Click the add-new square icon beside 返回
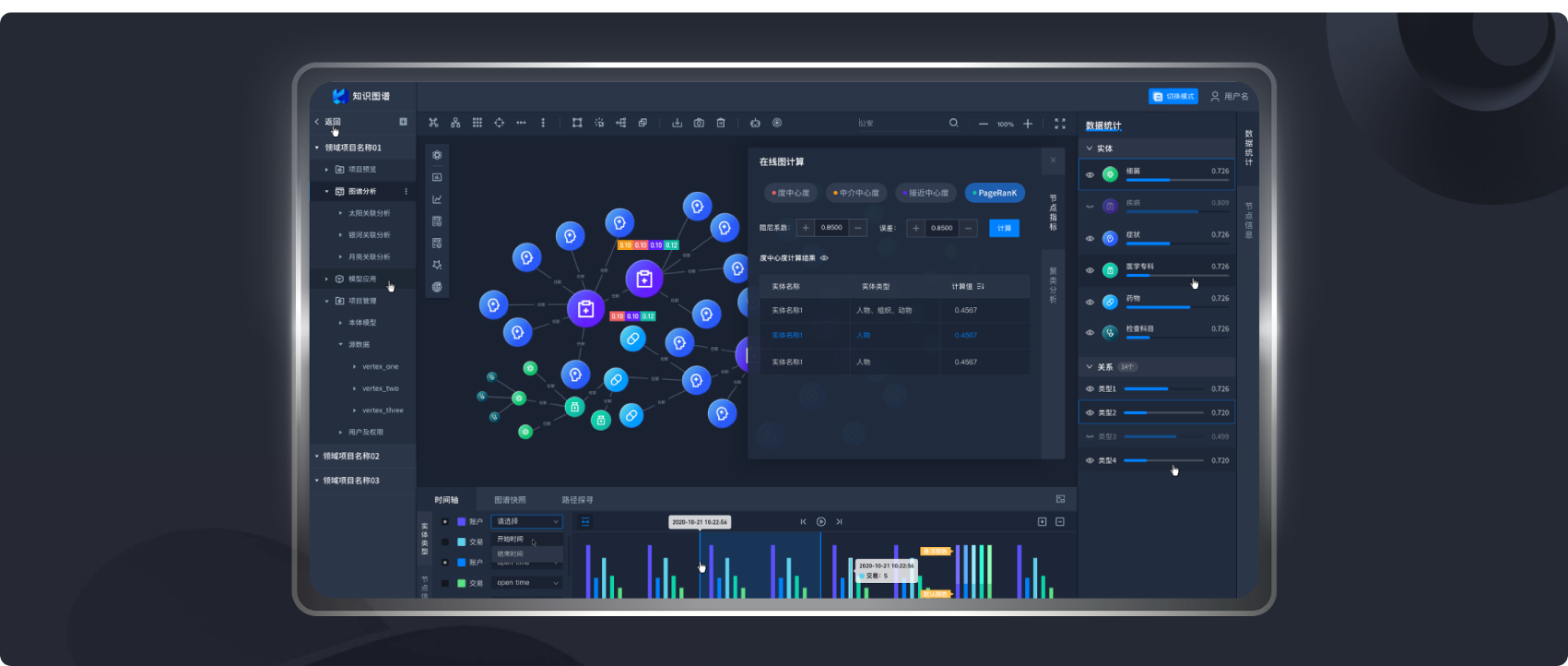 [403, 122]
